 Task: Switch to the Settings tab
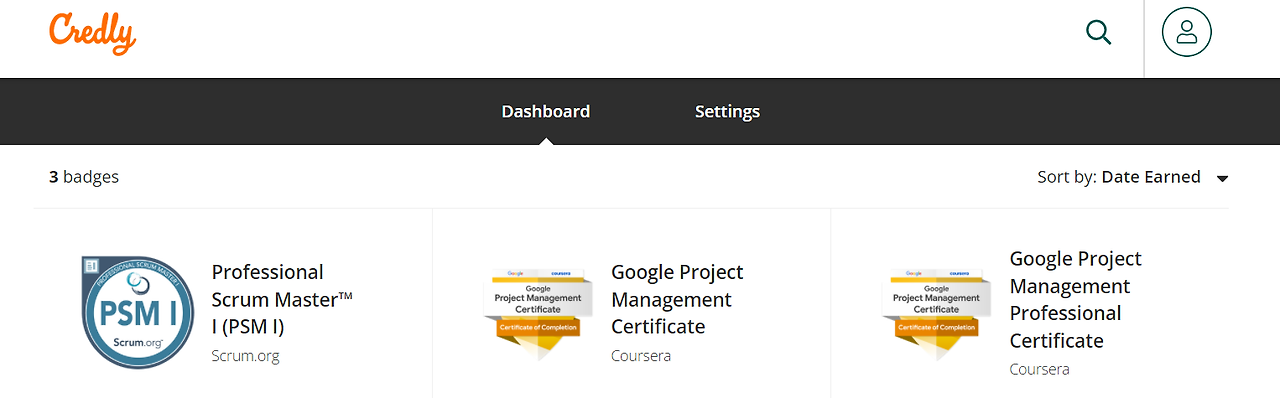(x=727, y=111)
